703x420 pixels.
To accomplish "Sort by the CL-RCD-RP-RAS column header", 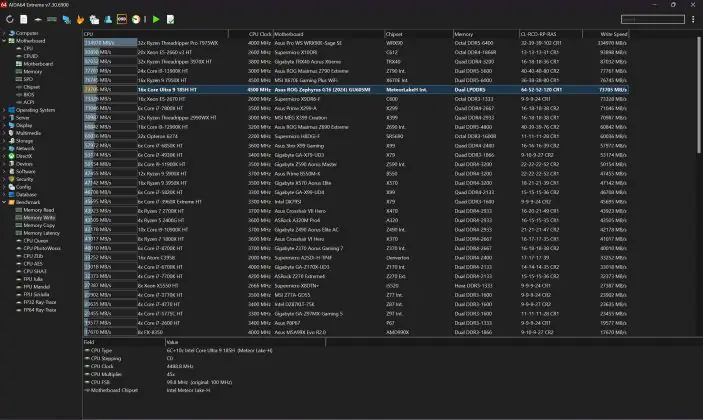I will [x=551, y=34].
